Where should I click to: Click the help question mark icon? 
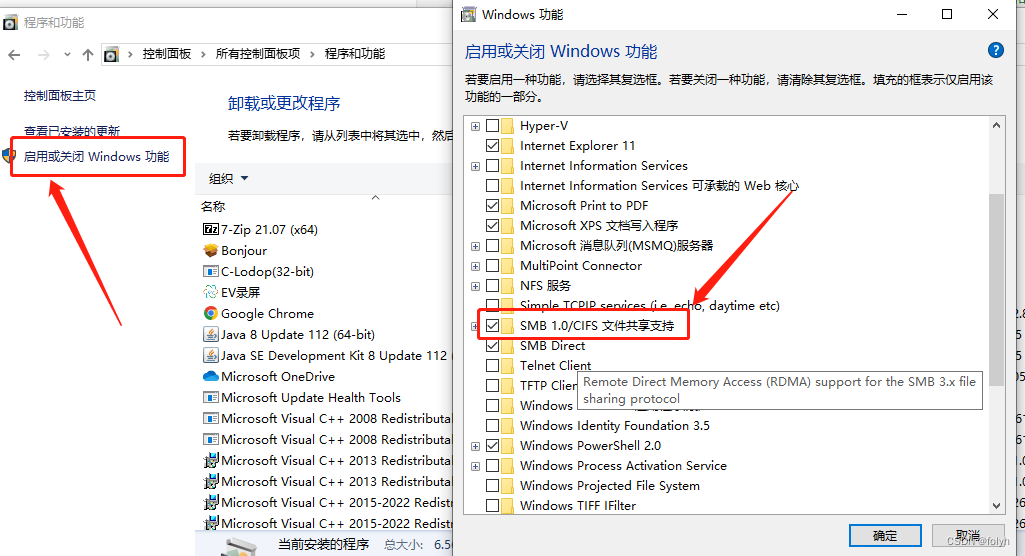995,50
